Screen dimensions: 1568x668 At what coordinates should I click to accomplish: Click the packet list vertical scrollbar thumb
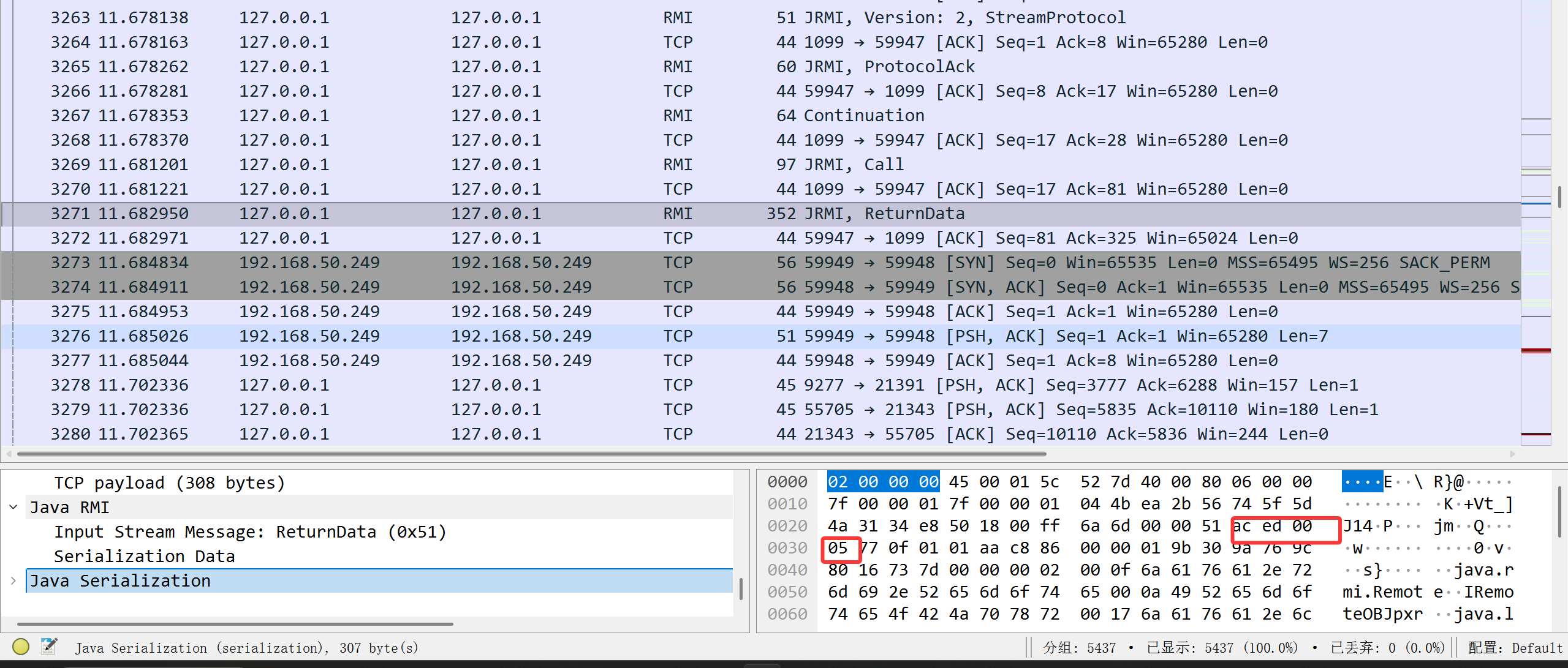[1559, 197]
